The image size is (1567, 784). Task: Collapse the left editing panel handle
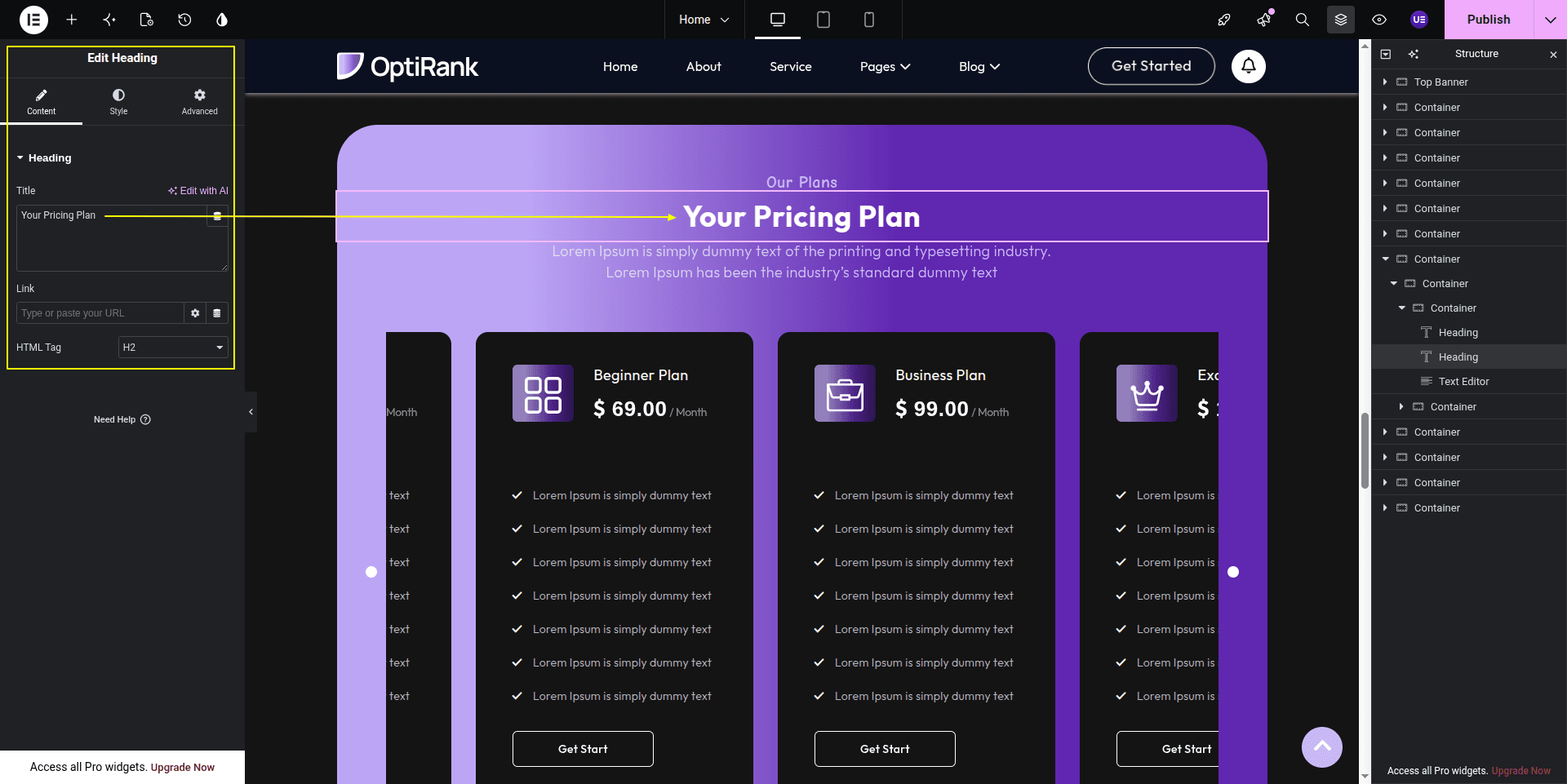(251, 412)
